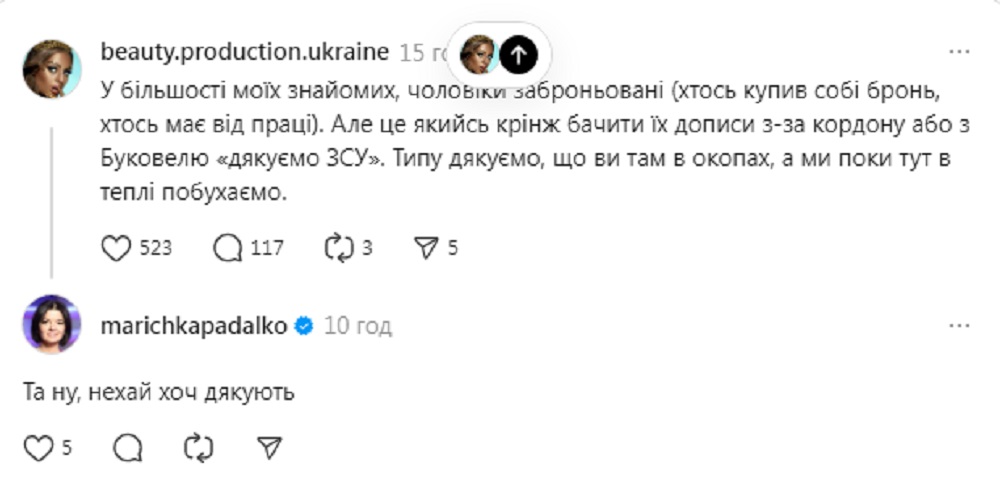View the 523 likes count on the post
This screenshot has width=1000, height=487.
tap(155, 248)
